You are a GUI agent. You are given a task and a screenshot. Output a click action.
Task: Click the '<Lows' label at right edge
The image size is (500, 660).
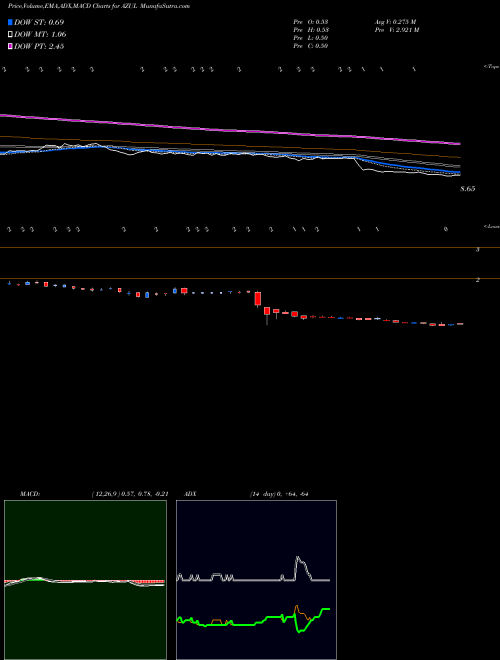(x=492, y=226)
